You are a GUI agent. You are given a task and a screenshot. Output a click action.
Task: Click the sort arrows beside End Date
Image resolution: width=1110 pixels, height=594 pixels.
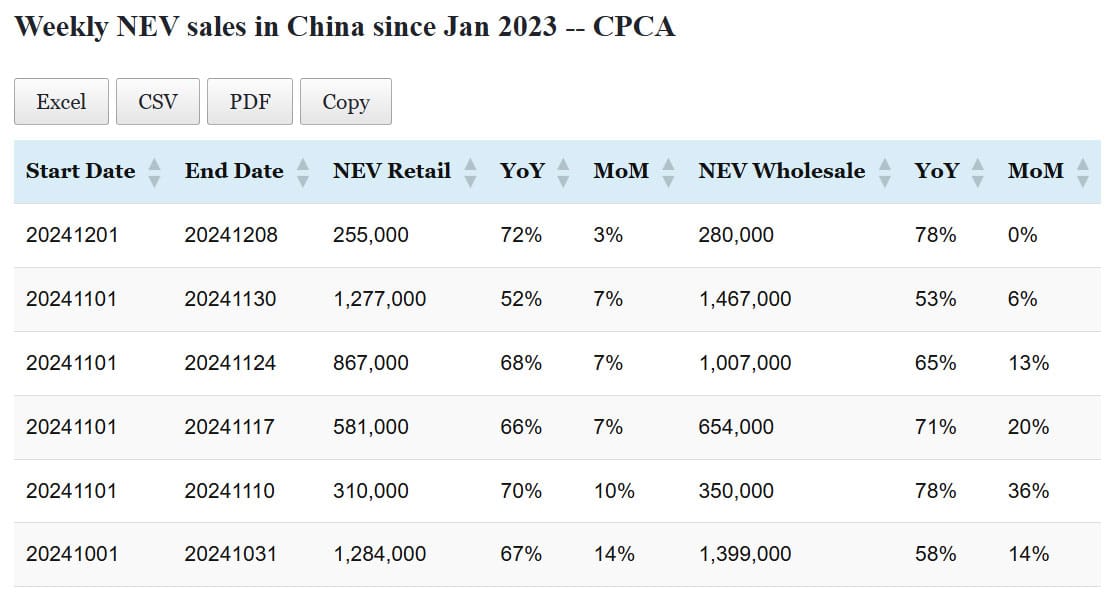(x=303, y=172)
